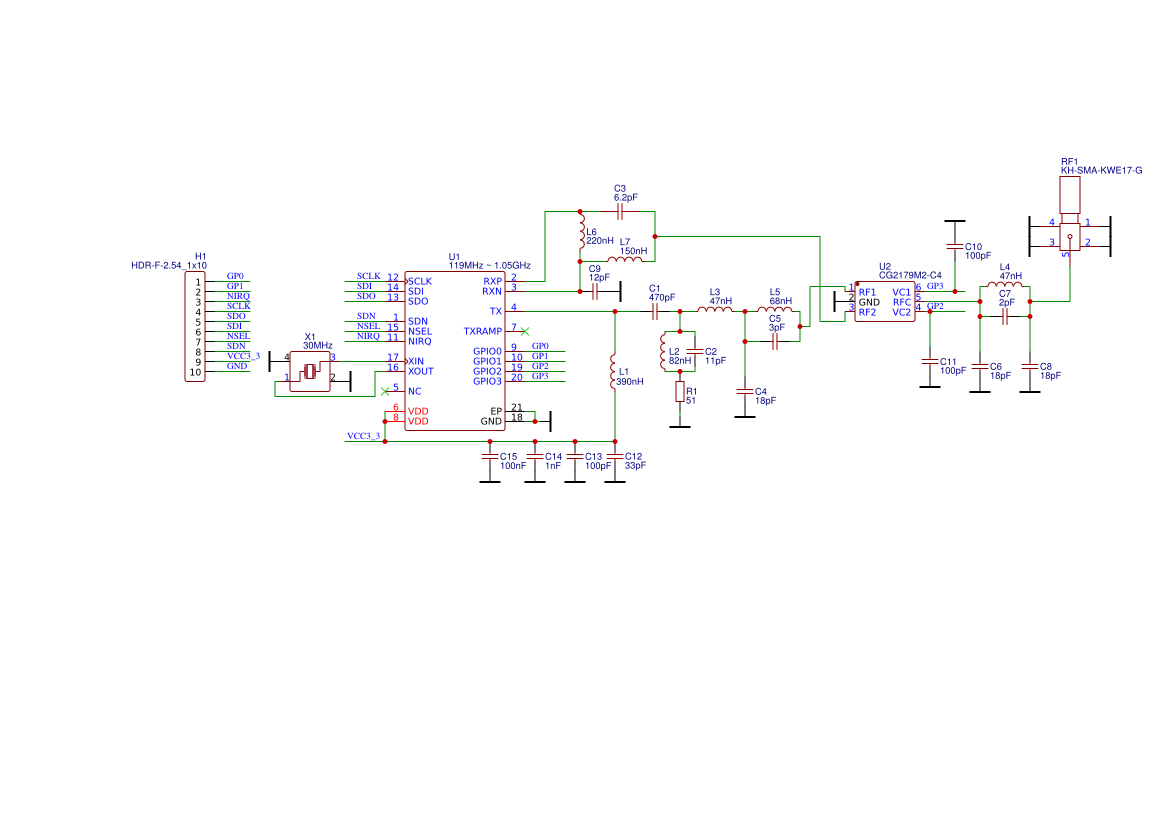Click the no-connect flag on NC pin 5
Viewport: 1169px width, 827px height.
tap(386, 392)
